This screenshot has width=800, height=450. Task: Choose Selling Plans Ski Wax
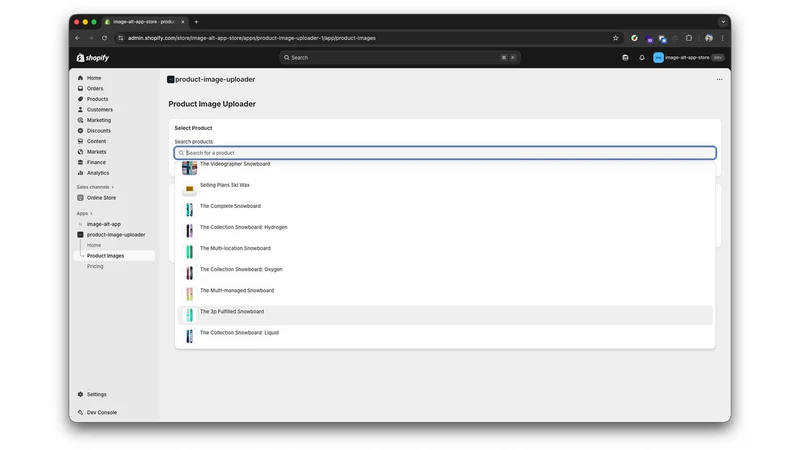point(445,189)
